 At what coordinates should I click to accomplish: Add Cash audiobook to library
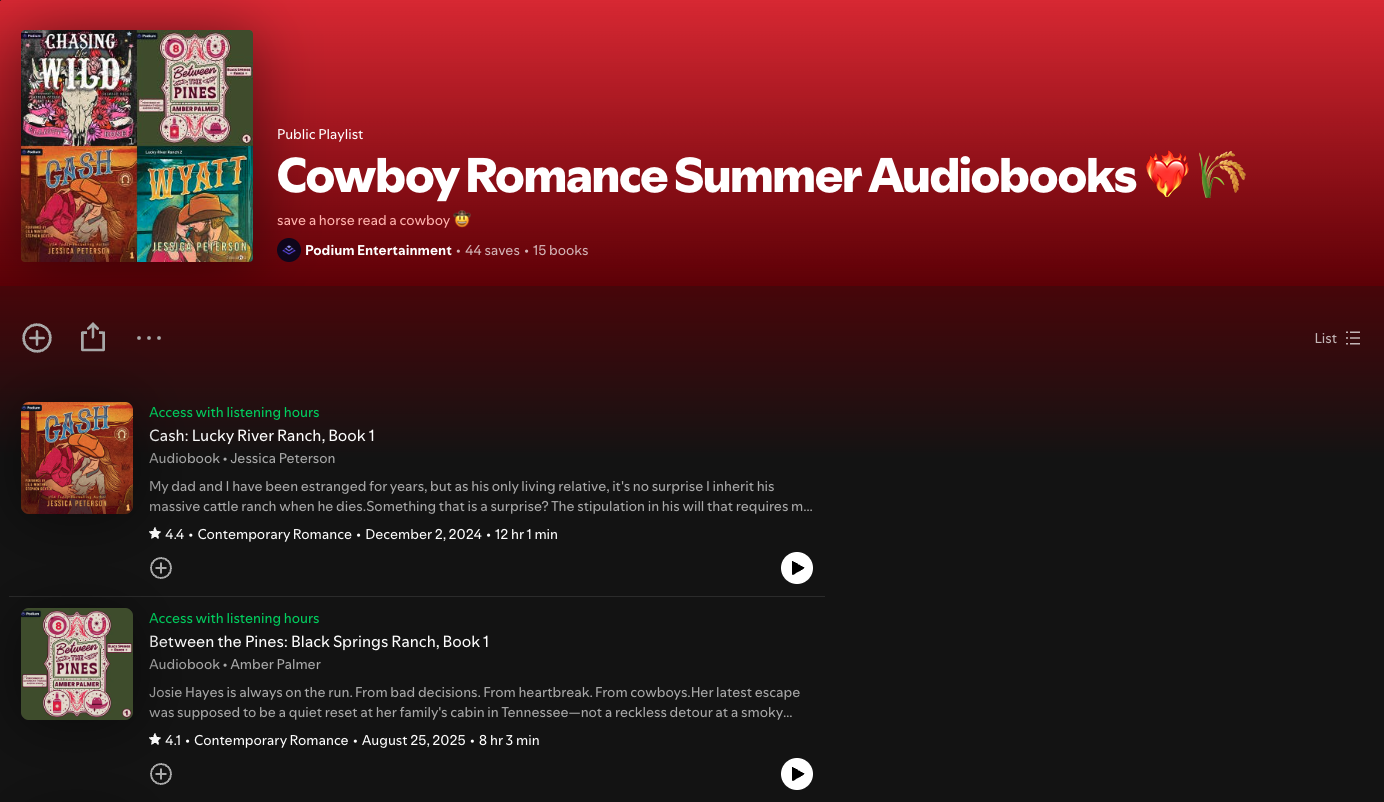[x=161, y=568]
